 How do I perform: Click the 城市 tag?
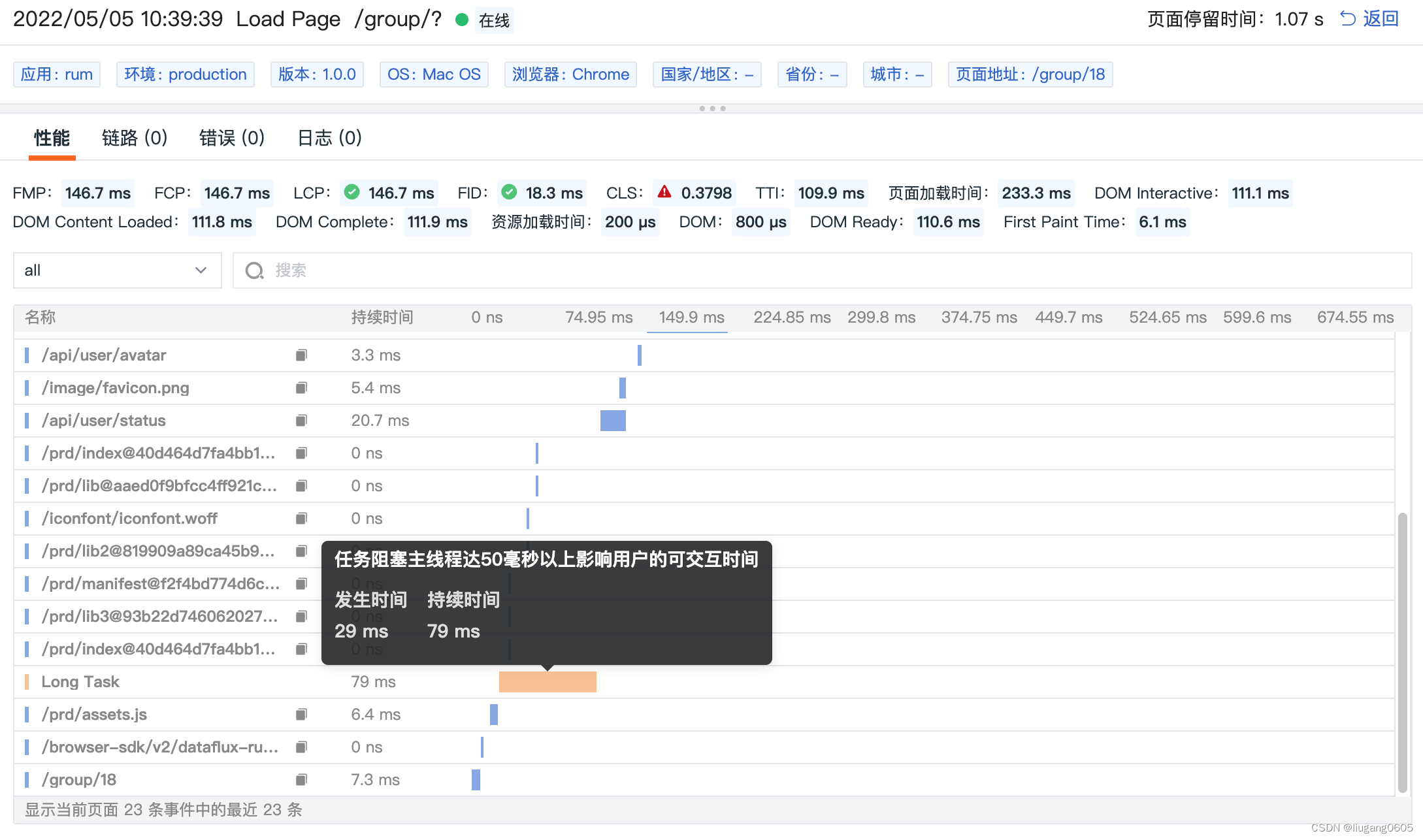[897, 74]
